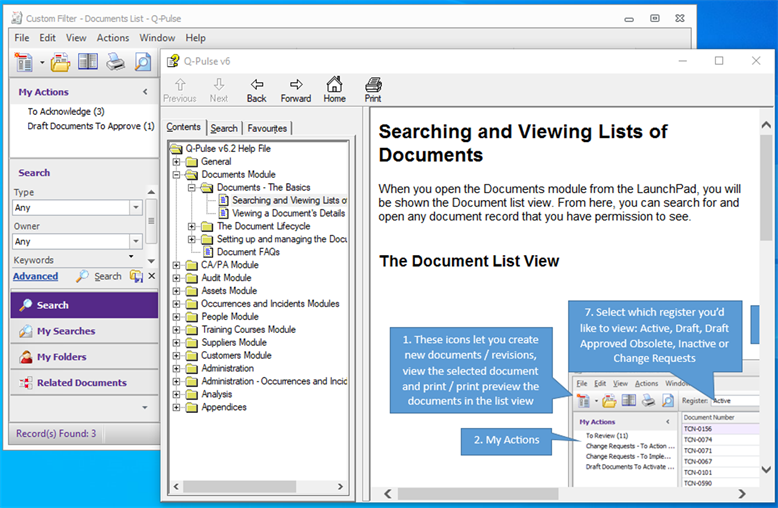Select the Suppliers Module folder
Image resolution: width=778 pixels, height=508 pixels.
click(x=234, y=342)
